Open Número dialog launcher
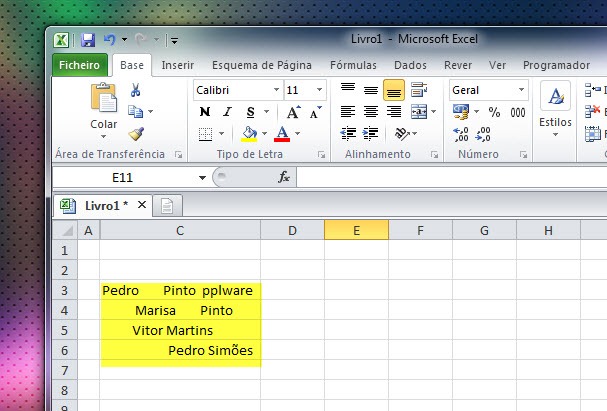 (523, 155)
